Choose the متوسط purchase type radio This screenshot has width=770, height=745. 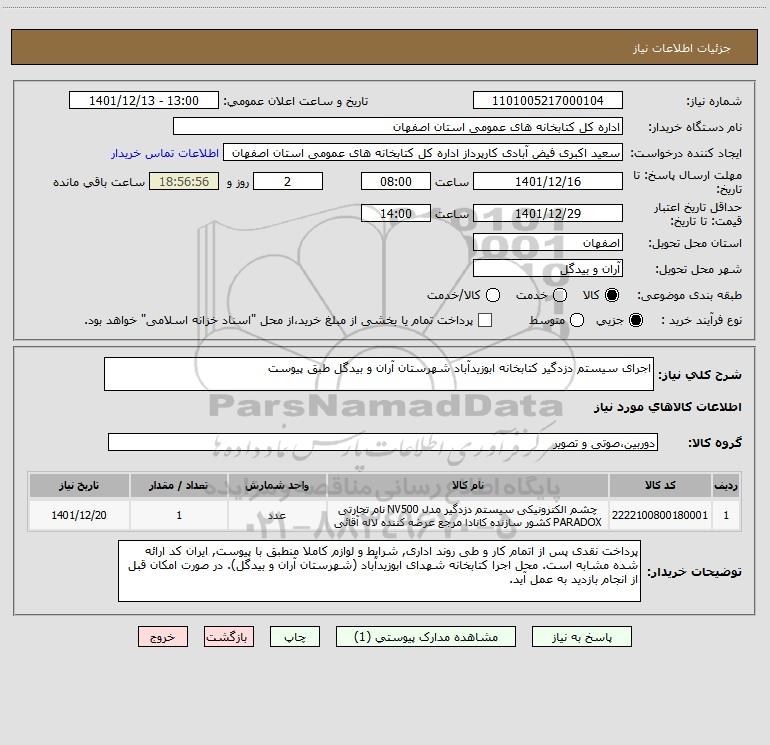click(577, 320)
